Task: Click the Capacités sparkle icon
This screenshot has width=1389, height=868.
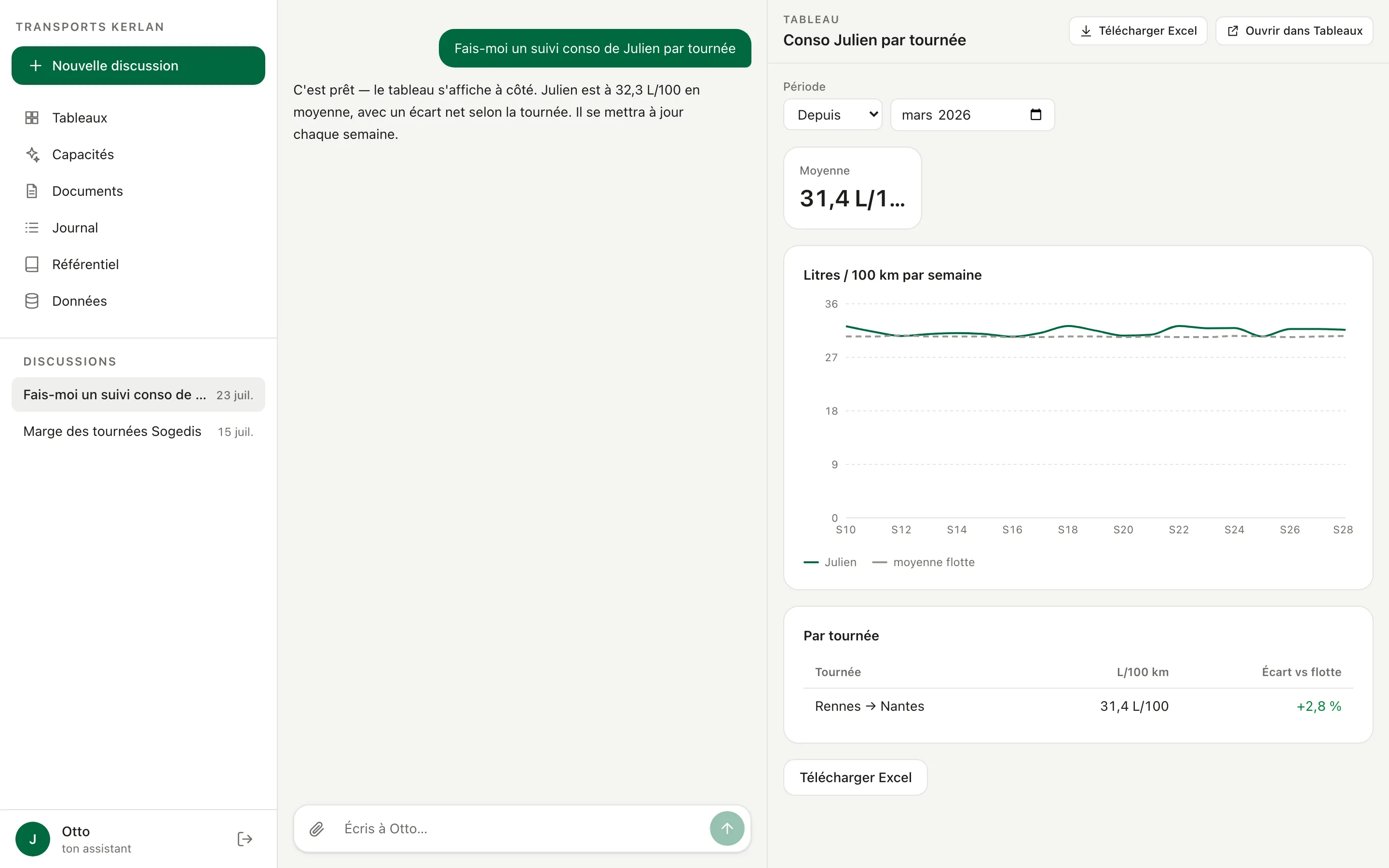Action: tap(32, 154)
